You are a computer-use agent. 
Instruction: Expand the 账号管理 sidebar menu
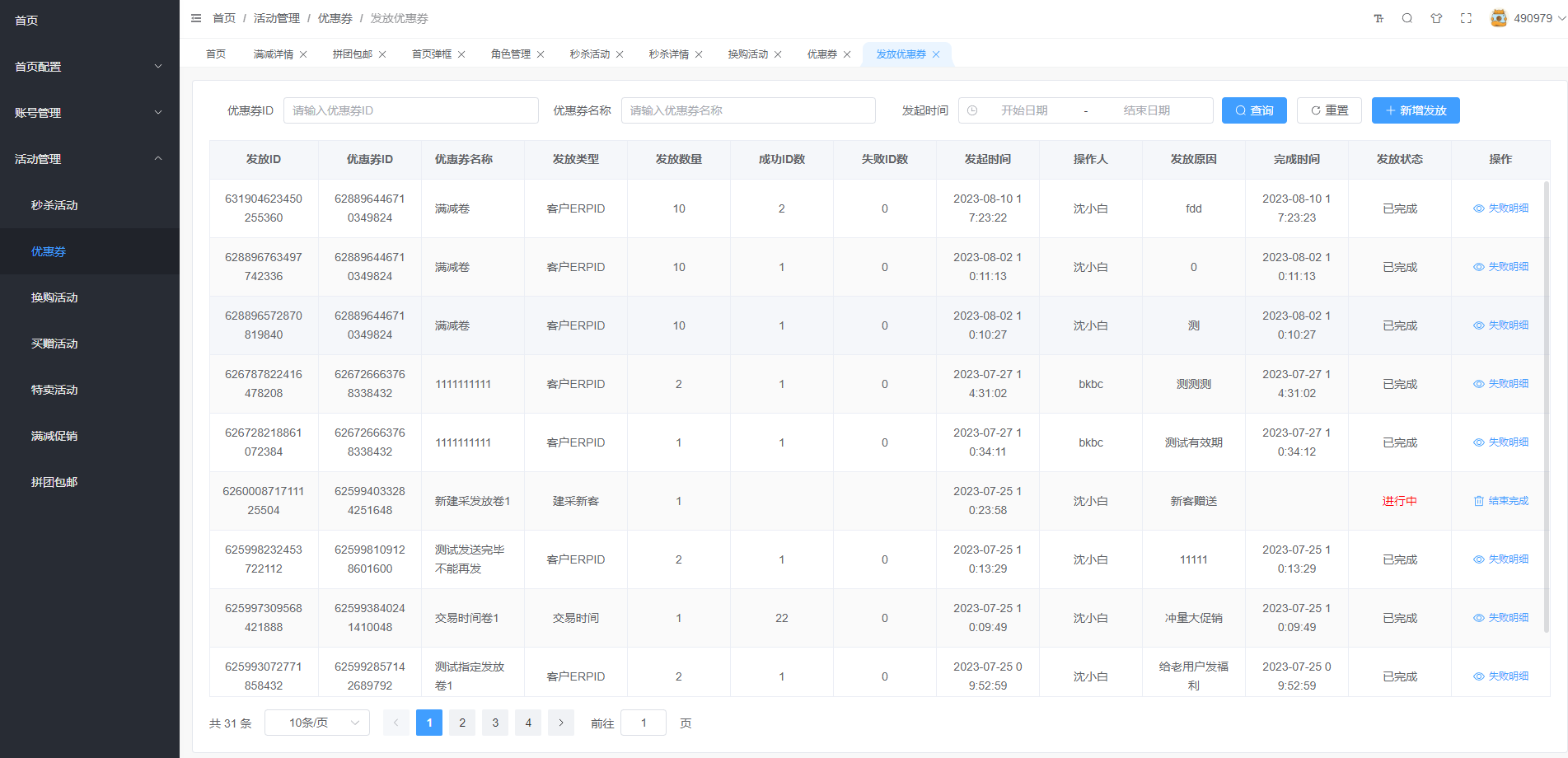tap(90, 113)
